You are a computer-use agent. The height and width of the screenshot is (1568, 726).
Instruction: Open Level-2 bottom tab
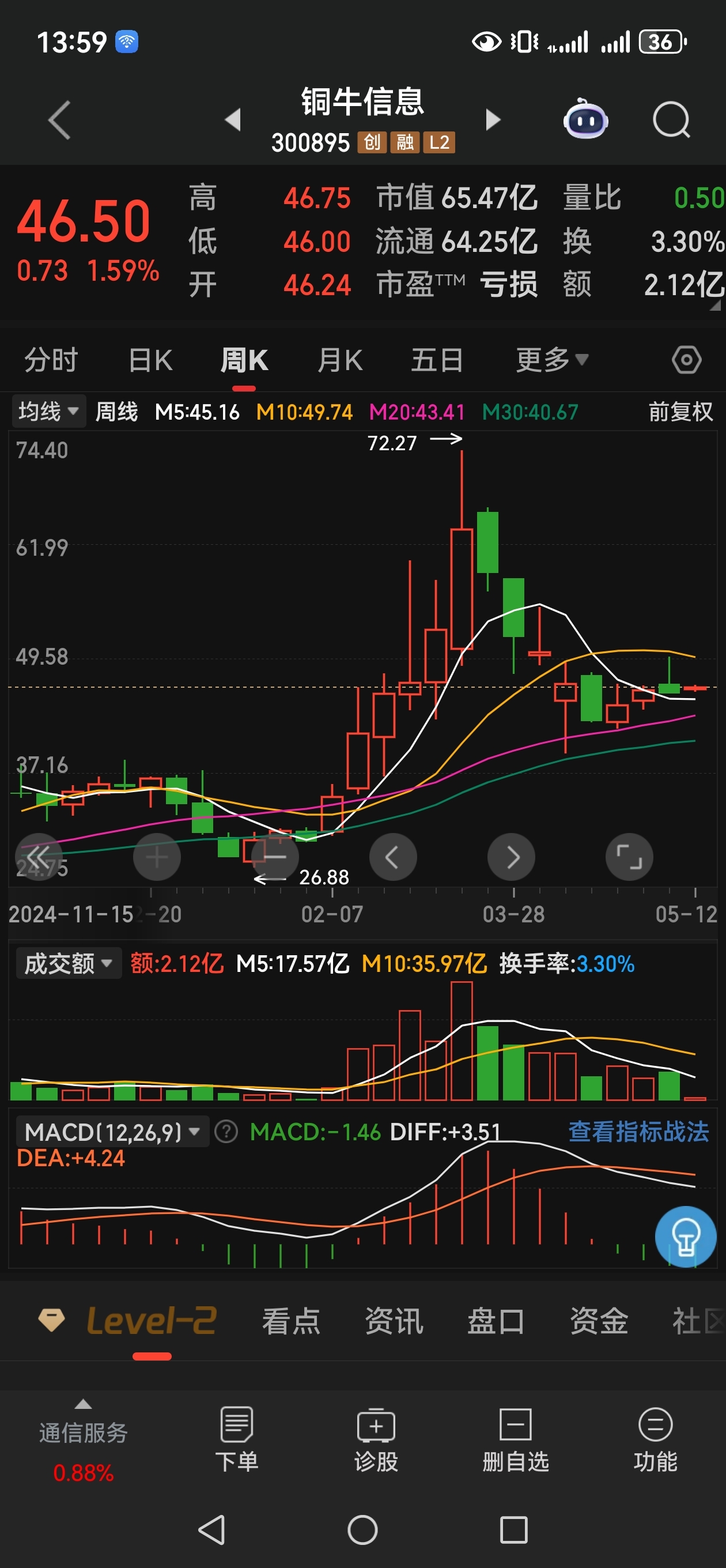coord(152,1320)
